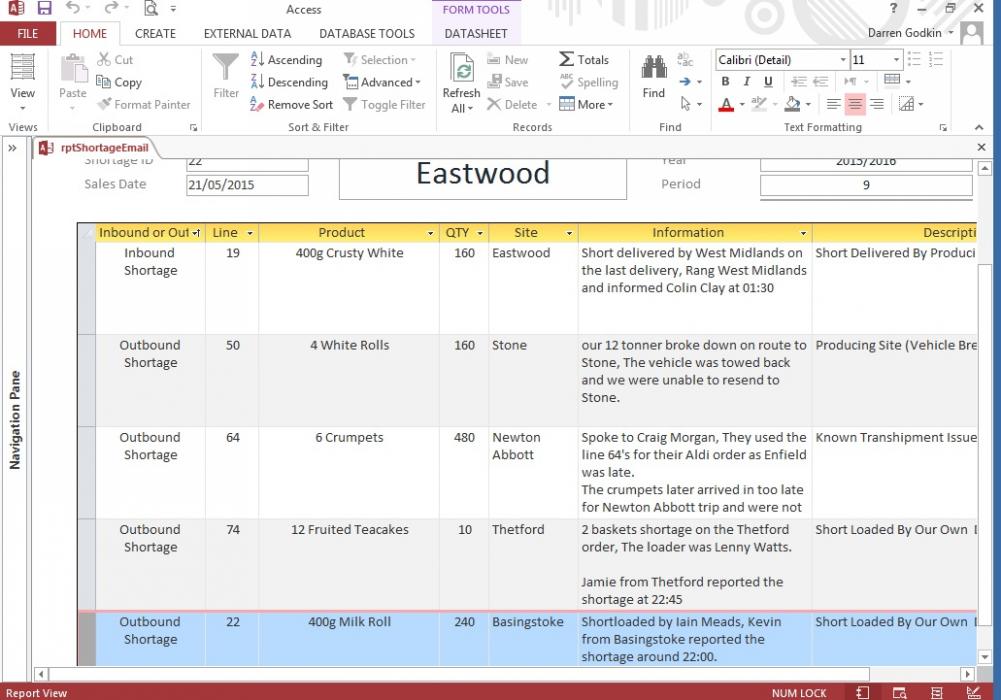Open the font color picker arrow

coord(743,104)
